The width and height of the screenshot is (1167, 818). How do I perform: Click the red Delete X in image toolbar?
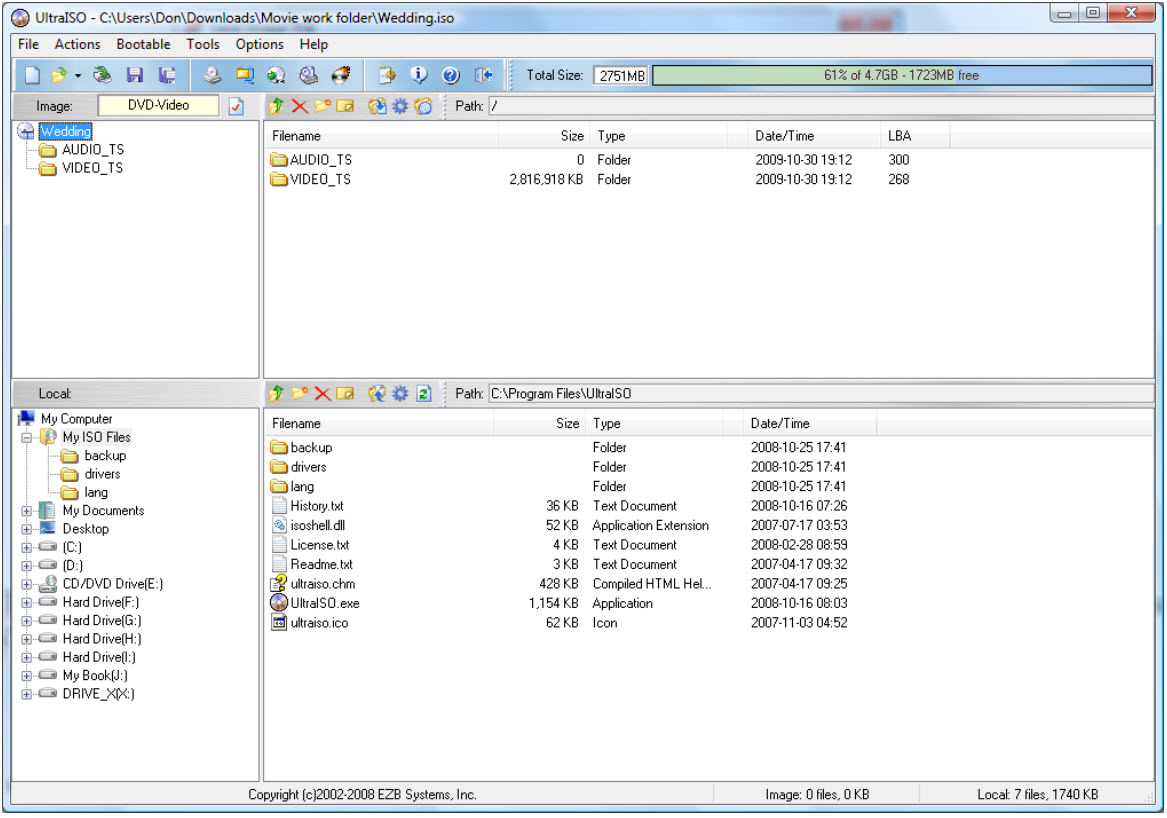[300, 106]
